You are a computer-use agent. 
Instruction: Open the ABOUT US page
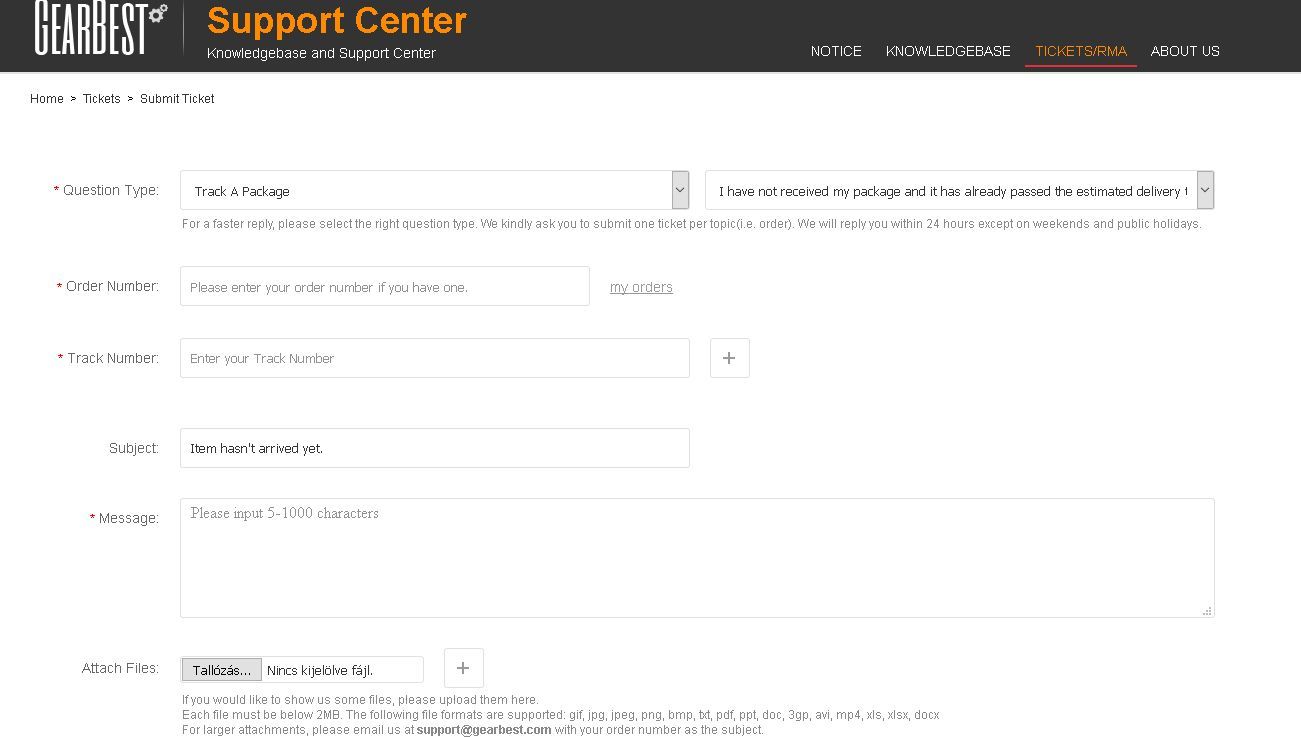(x=1185, y=51)
